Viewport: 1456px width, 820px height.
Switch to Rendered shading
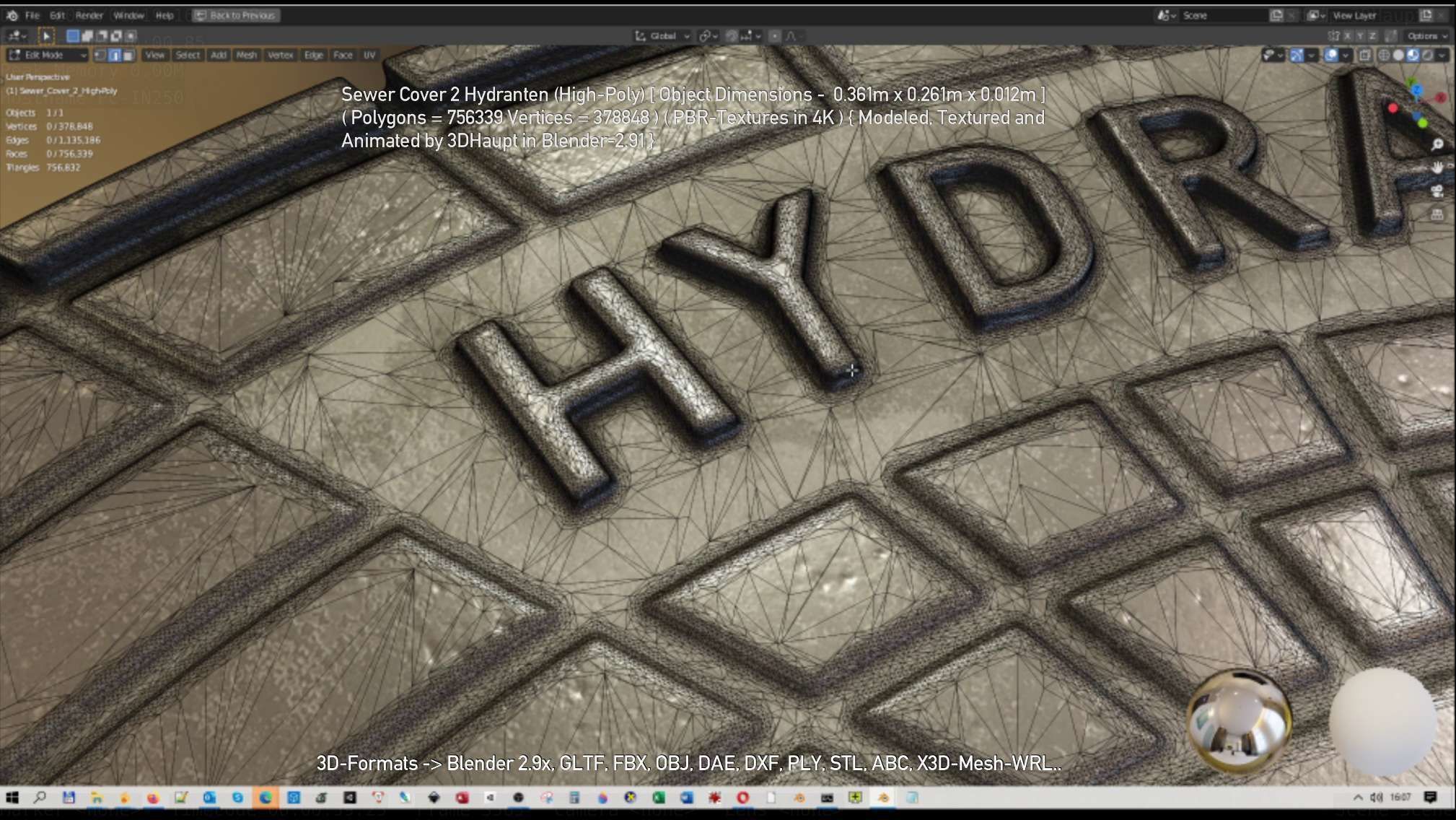point(1427,55)
